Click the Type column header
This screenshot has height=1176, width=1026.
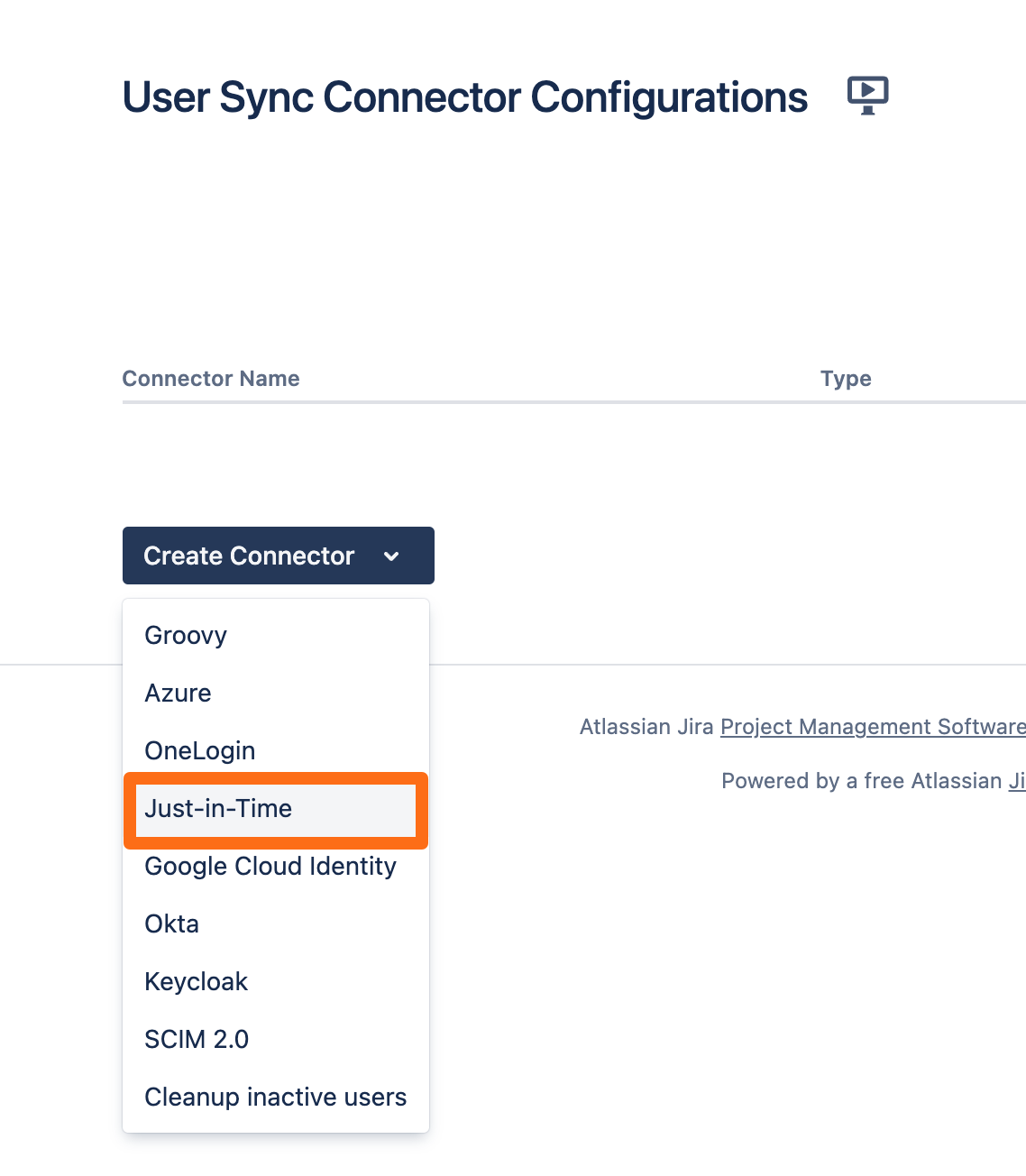846,379
